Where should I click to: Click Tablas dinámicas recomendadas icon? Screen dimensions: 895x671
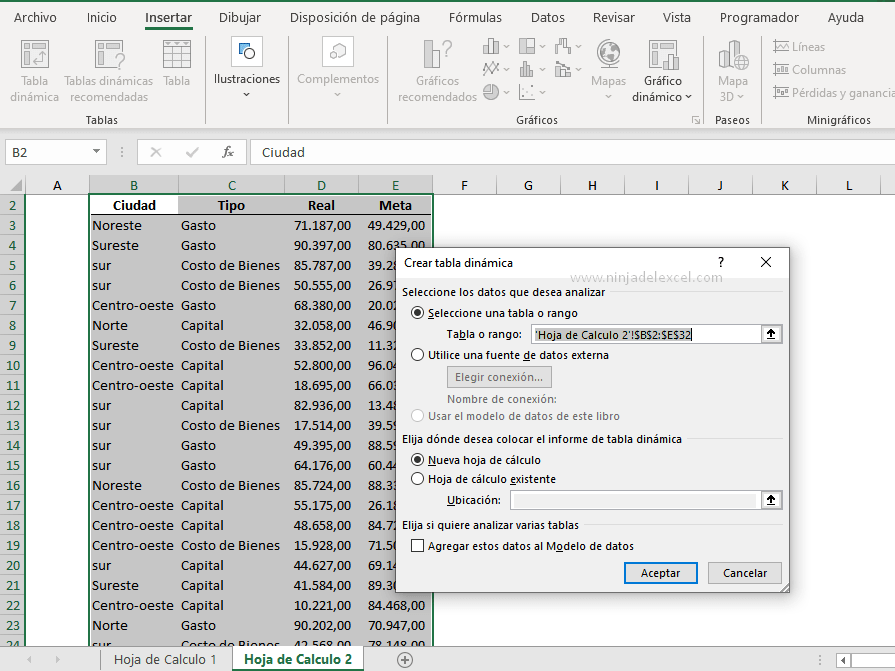109,56
